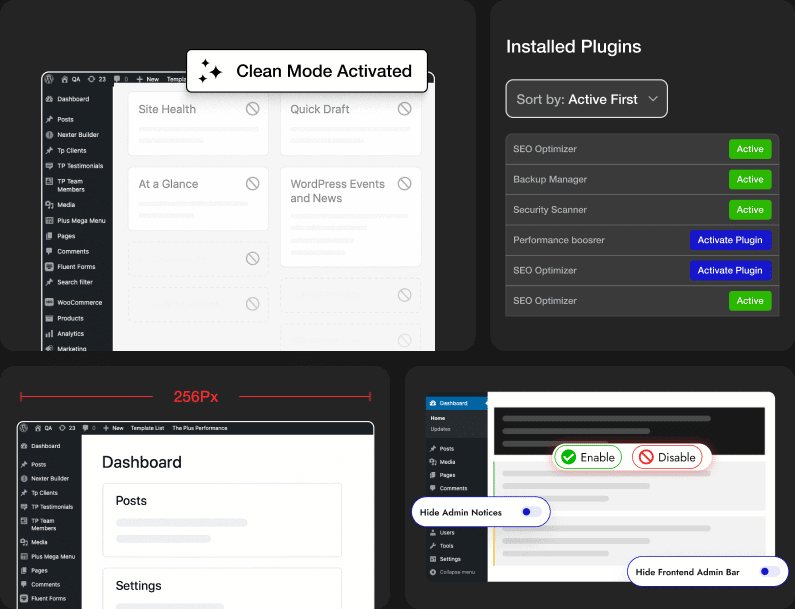Click the Pages icon in top sidebar
795x609 pixels.
(49, 236)
